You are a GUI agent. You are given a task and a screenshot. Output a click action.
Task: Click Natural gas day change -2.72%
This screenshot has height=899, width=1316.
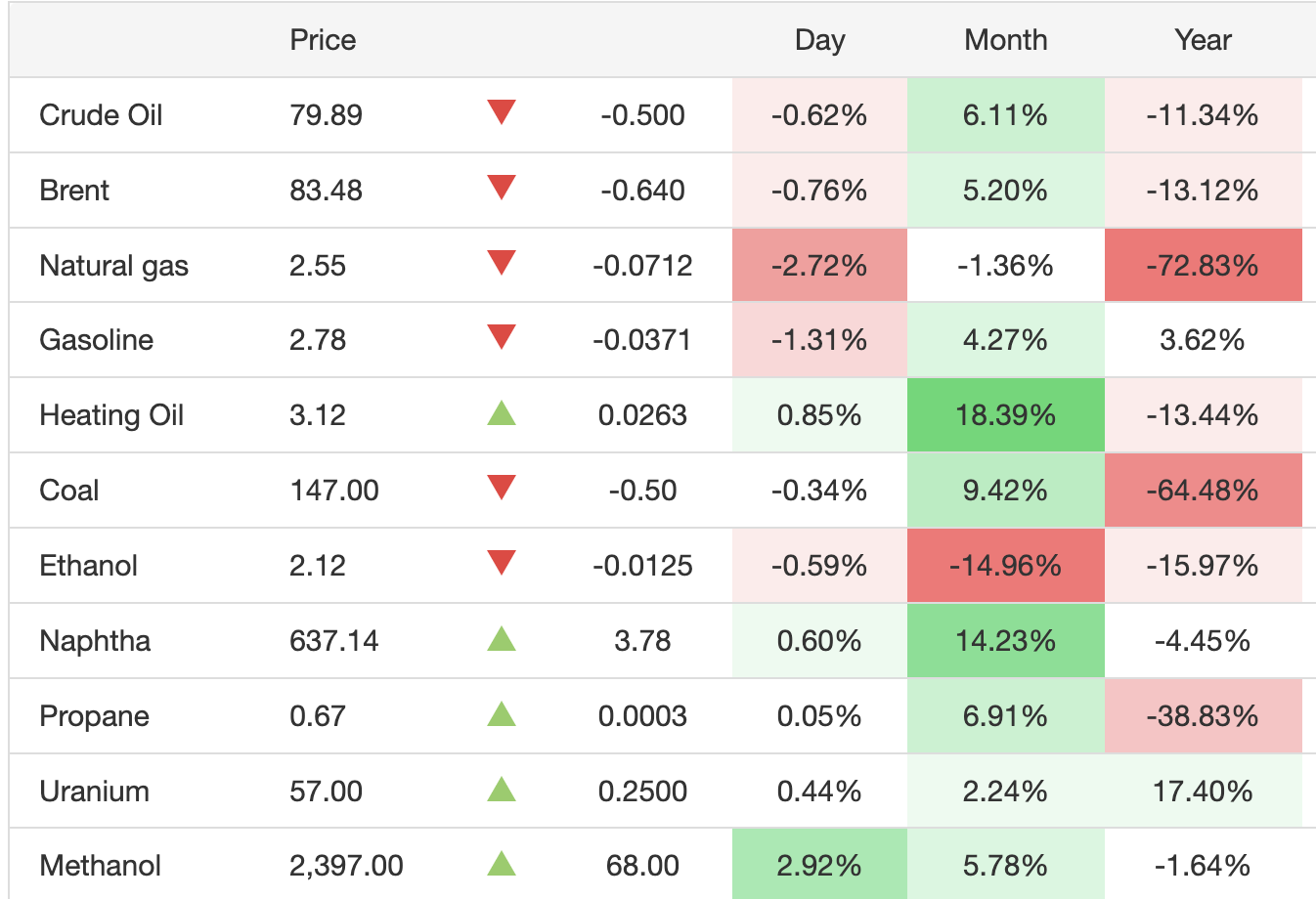(819, 266)
